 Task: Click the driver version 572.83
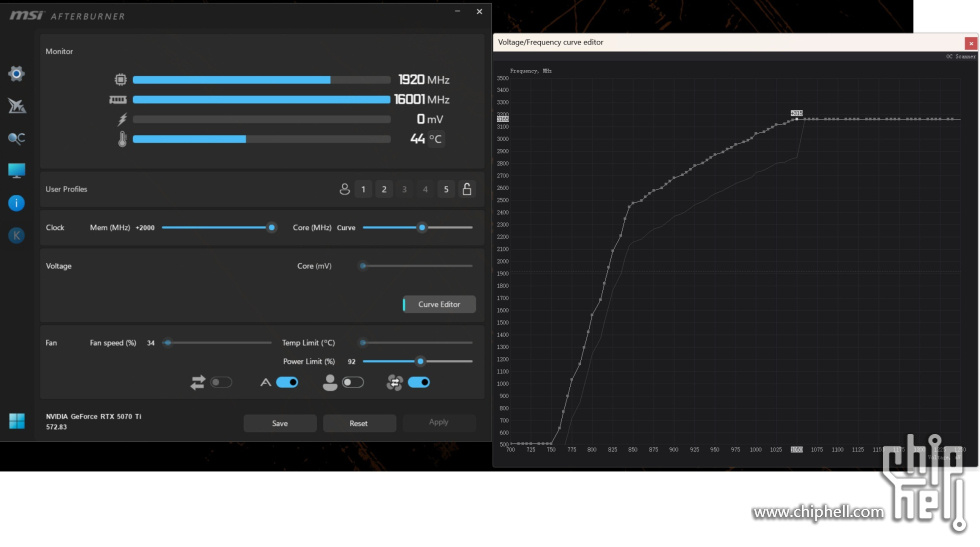(56, 427)
